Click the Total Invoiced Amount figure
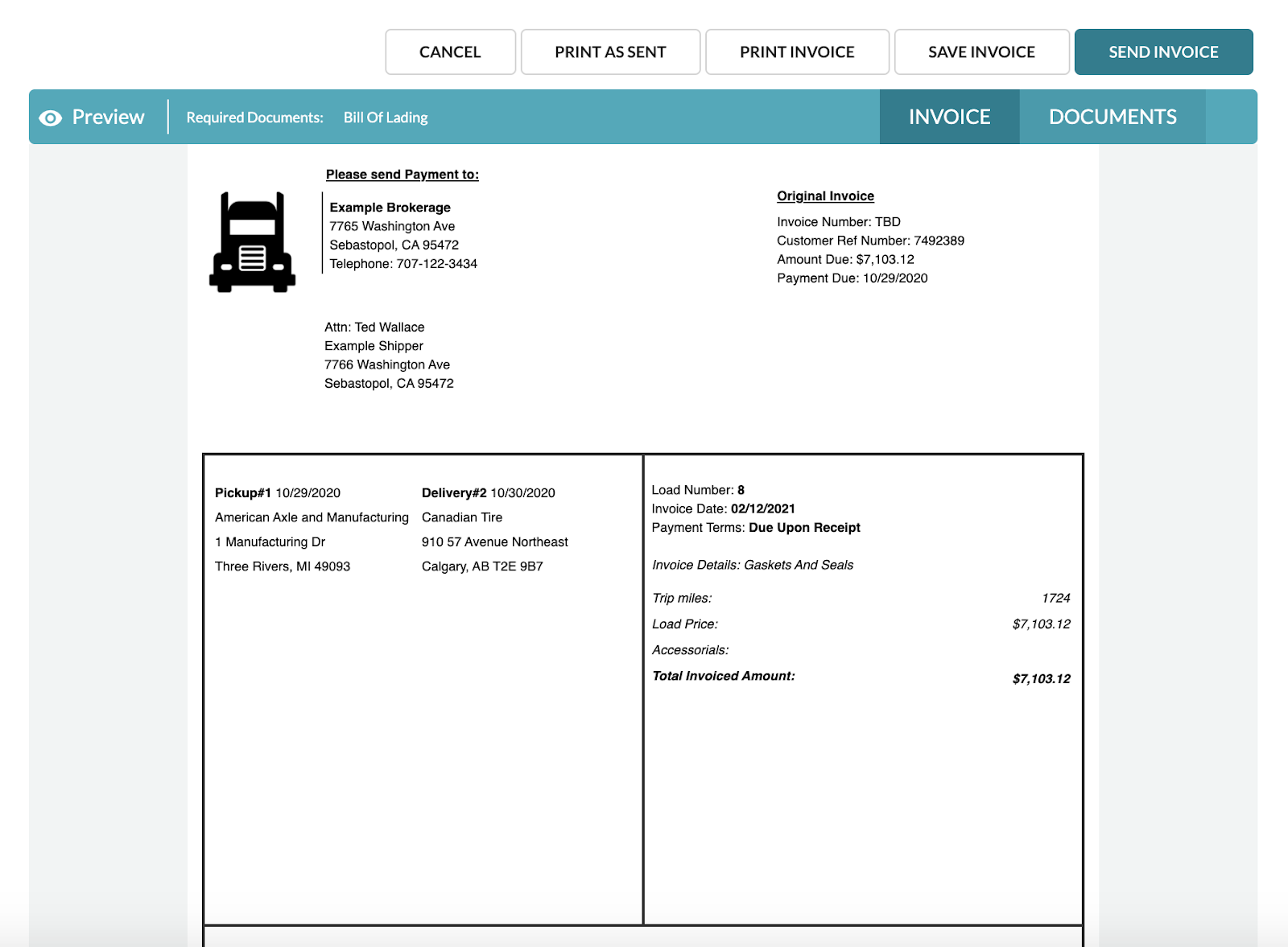This screenshot has height=947, width=1288. [1041, 678]
